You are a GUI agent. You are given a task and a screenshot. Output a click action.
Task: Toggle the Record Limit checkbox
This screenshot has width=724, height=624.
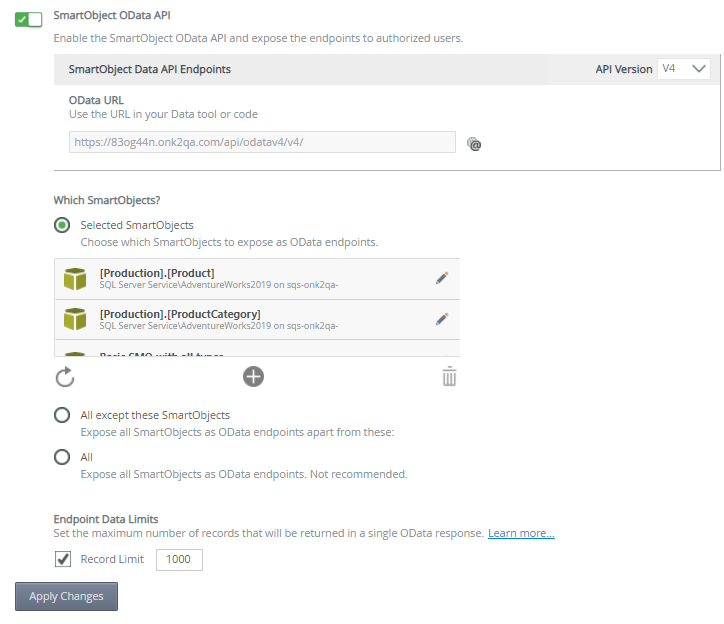pyautogui.click(x=63, y=559)
